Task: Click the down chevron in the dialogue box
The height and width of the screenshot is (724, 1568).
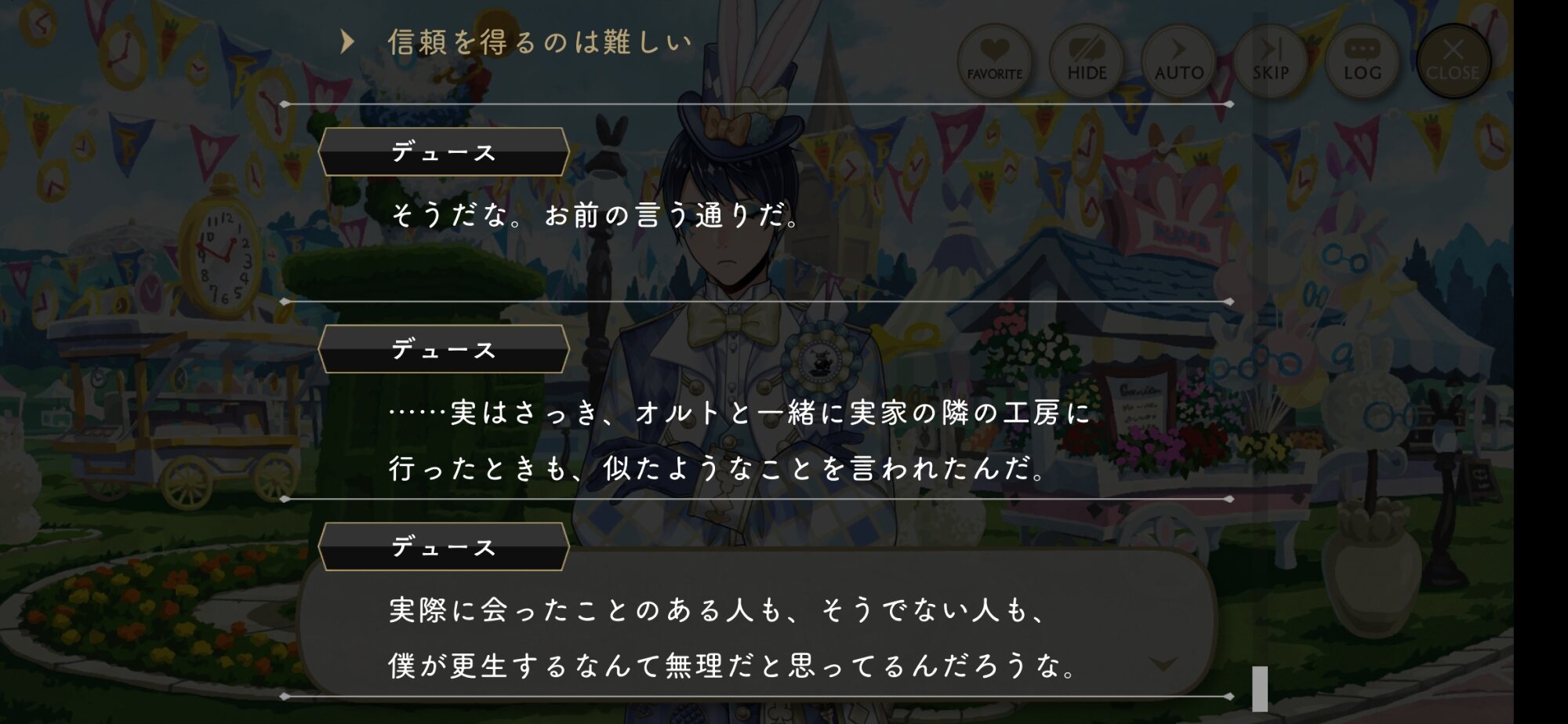Action: pyautogui.click(x=1163, y=664)
